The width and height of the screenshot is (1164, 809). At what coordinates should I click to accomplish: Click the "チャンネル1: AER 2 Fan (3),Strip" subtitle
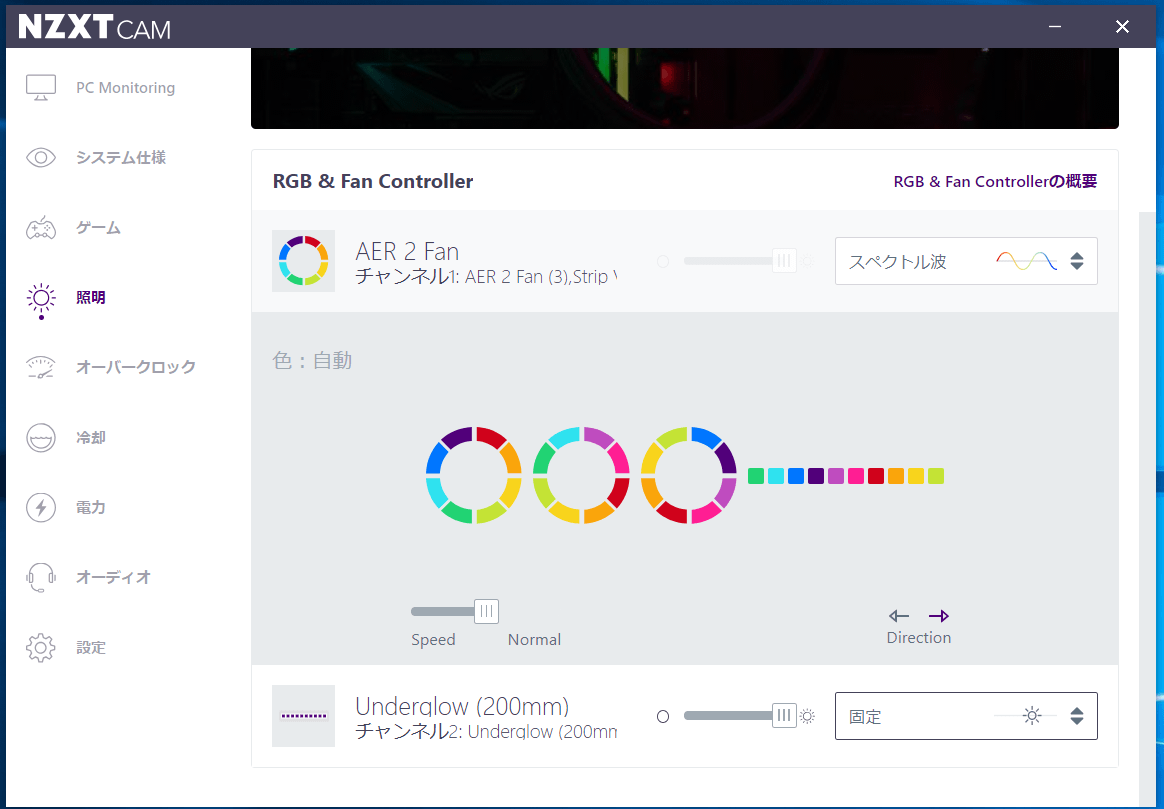(486, 277)
